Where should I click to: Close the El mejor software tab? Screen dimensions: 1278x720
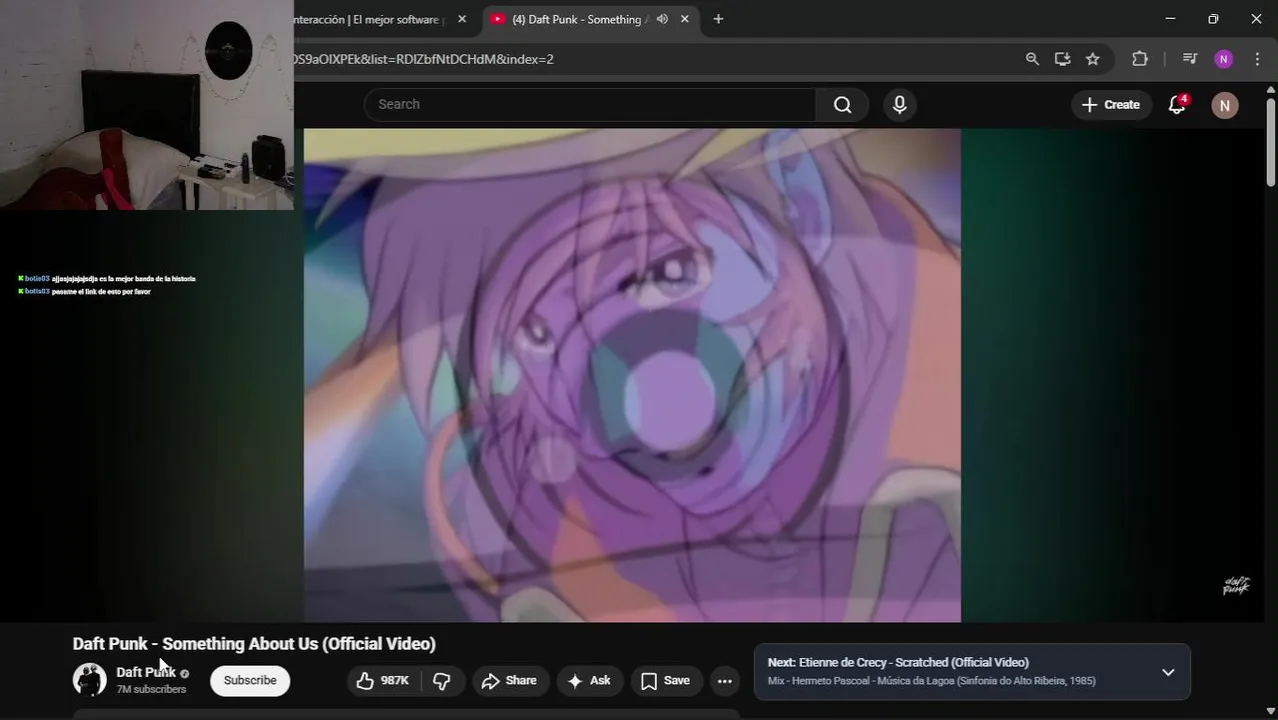pos(461,19)
